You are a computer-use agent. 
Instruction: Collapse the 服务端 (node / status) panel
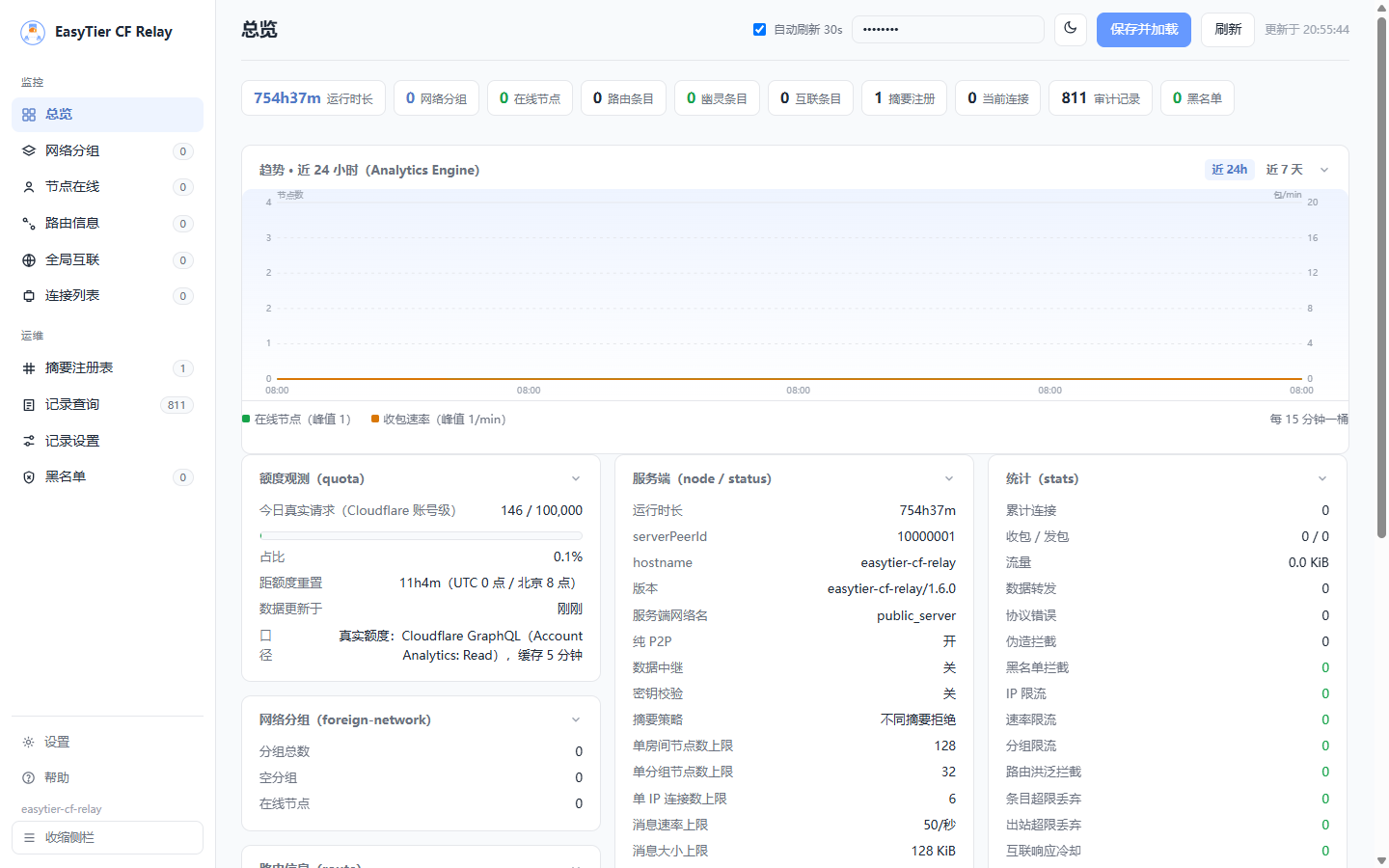(x=949, y=479)
